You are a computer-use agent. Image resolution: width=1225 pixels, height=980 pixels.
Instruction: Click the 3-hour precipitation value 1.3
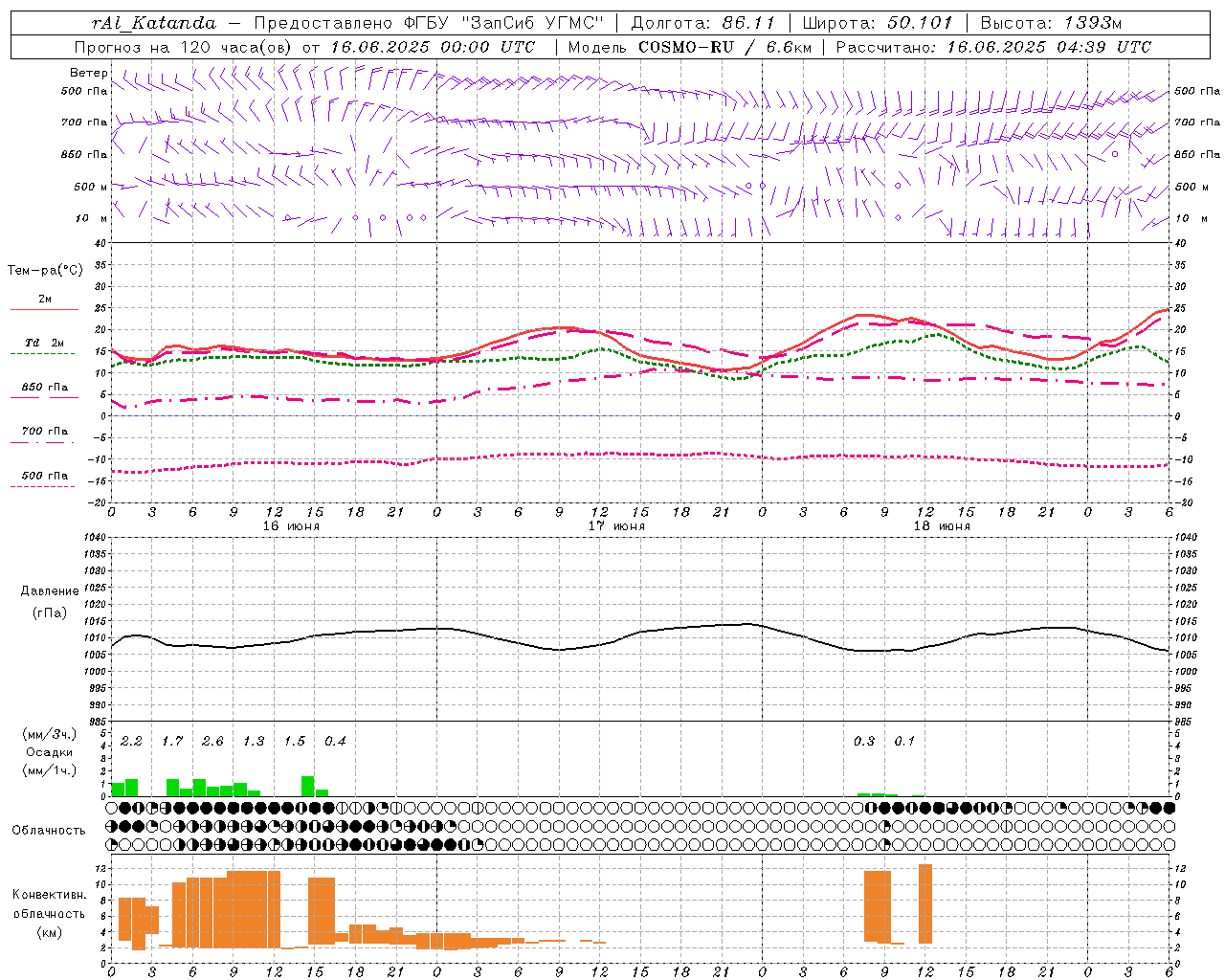point(254,741)
